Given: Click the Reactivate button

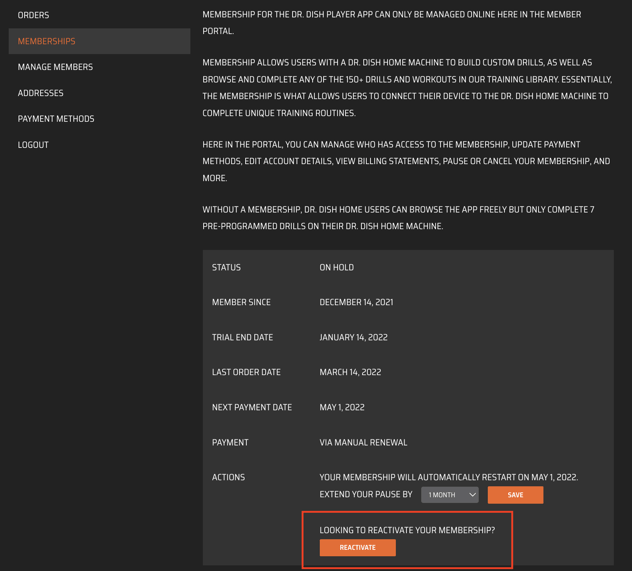Looking at the screenshot, I should click(358, 548).
